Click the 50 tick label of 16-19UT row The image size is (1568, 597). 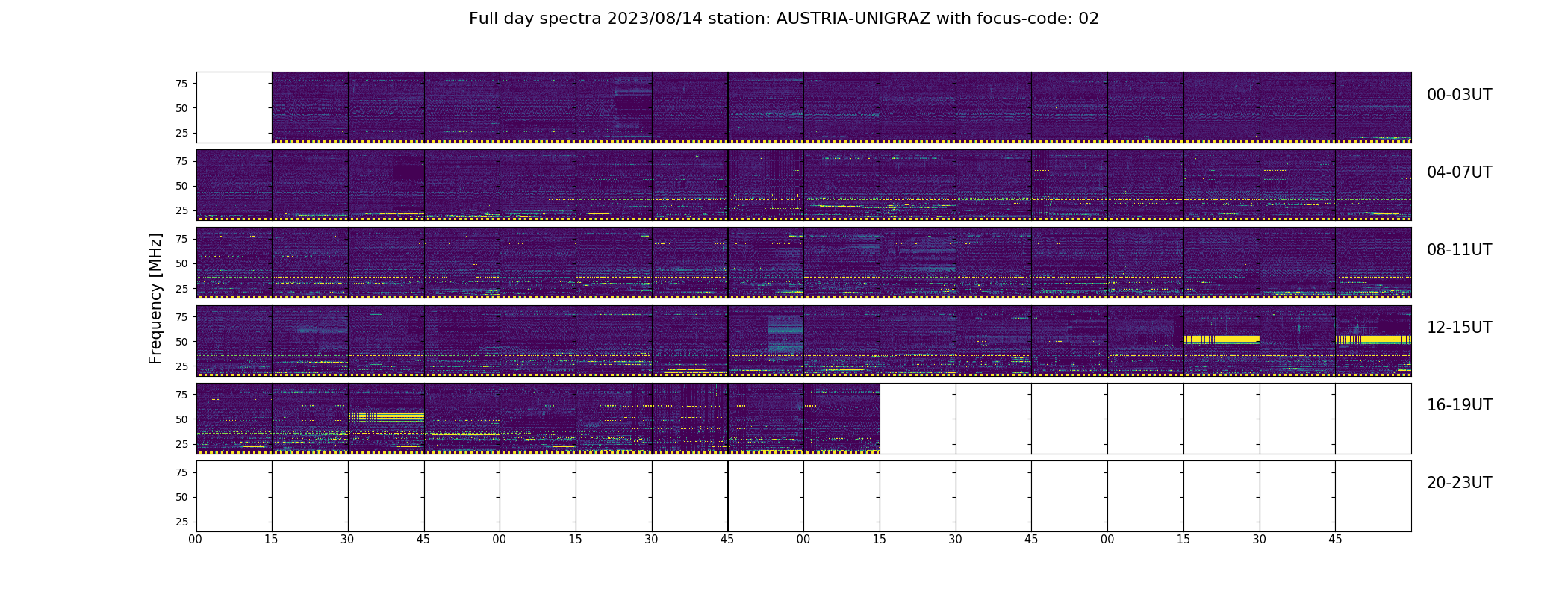tap(181, 419)
